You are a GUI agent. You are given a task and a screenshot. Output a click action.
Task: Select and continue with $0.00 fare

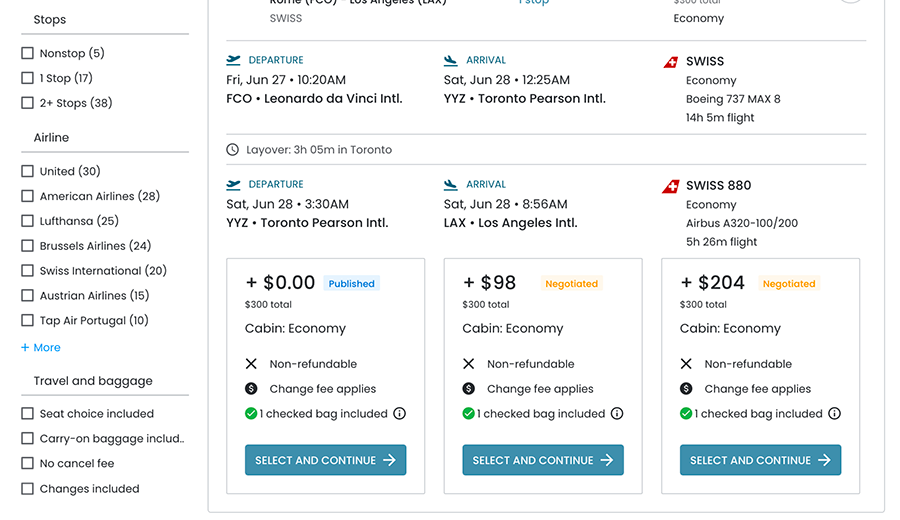(x=325, y=460)
